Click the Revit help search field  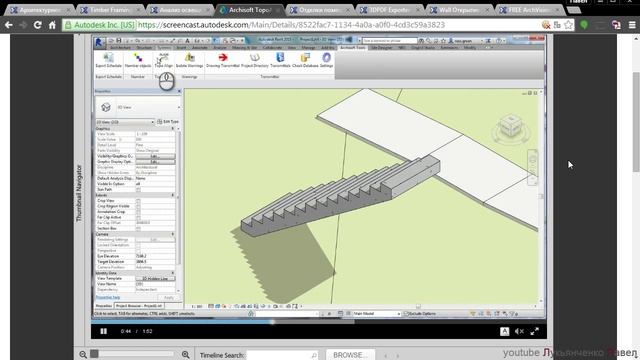click(x=389, y=41)
